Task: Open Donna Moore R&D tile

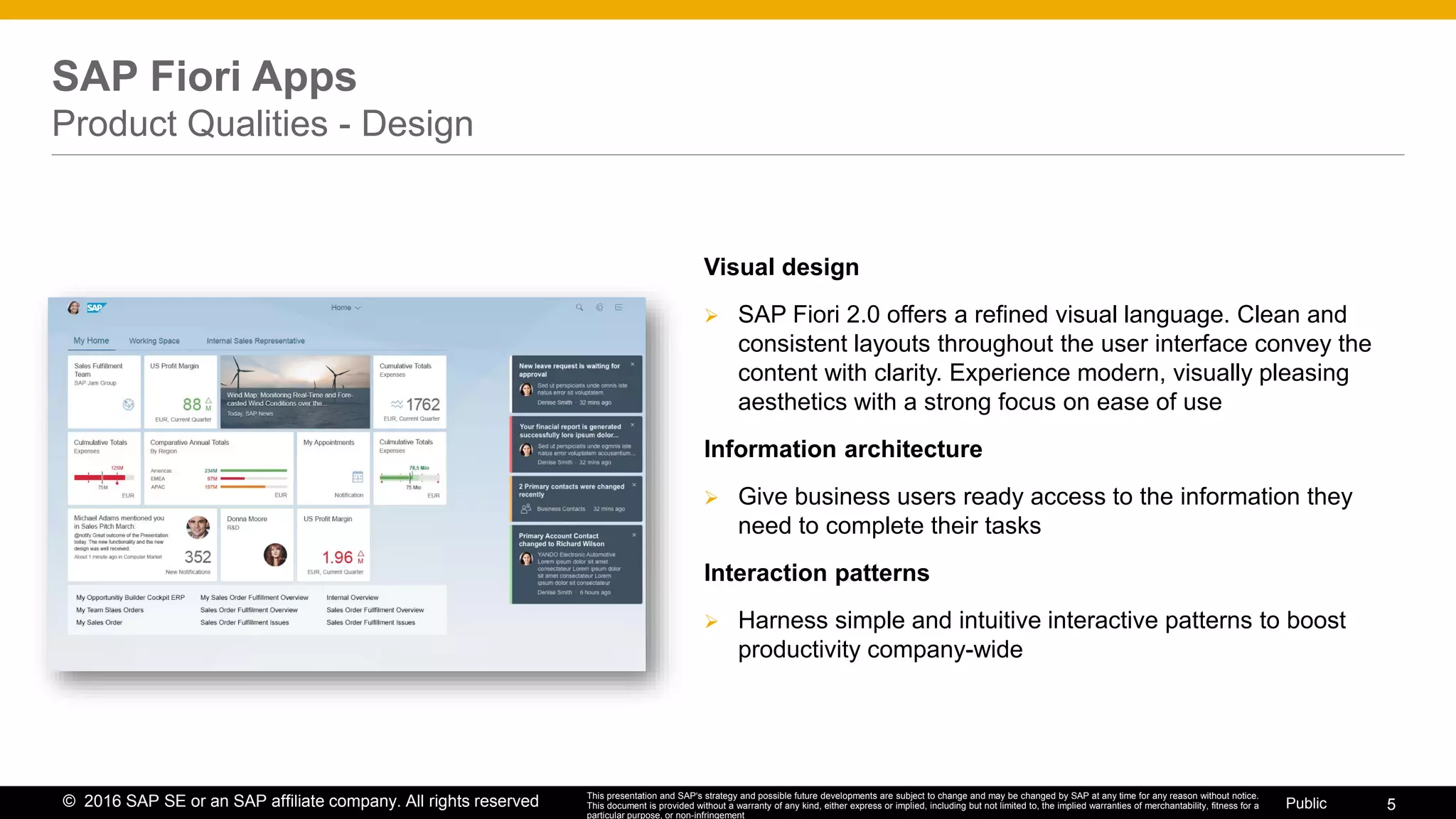Action: tap(257, 545)
